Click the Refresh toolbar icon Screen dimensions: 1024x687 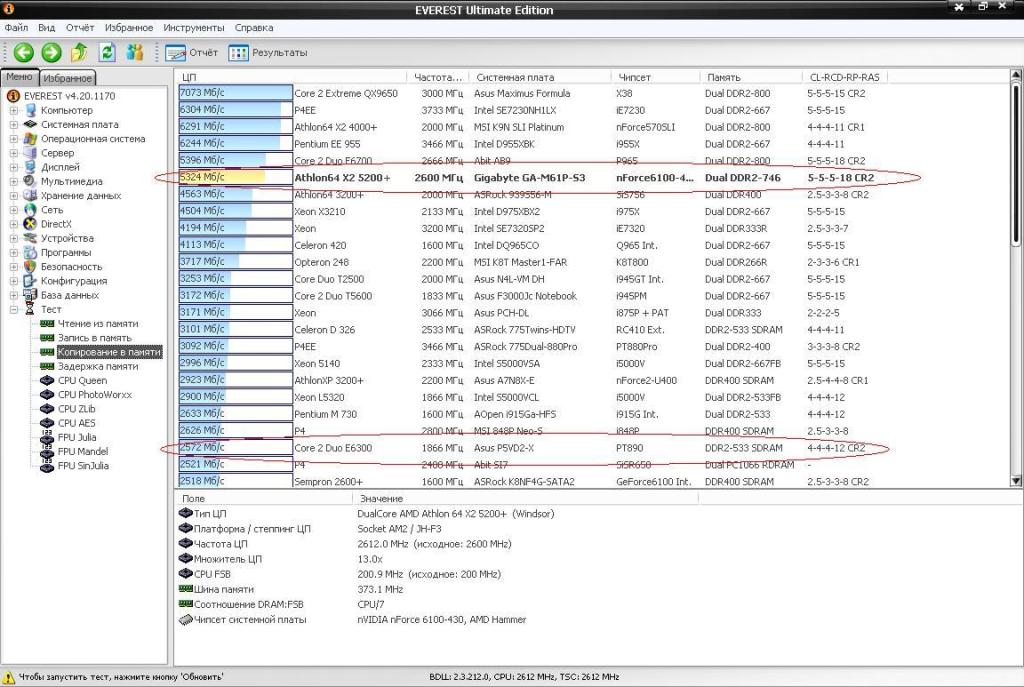click(x=107, y=52)
